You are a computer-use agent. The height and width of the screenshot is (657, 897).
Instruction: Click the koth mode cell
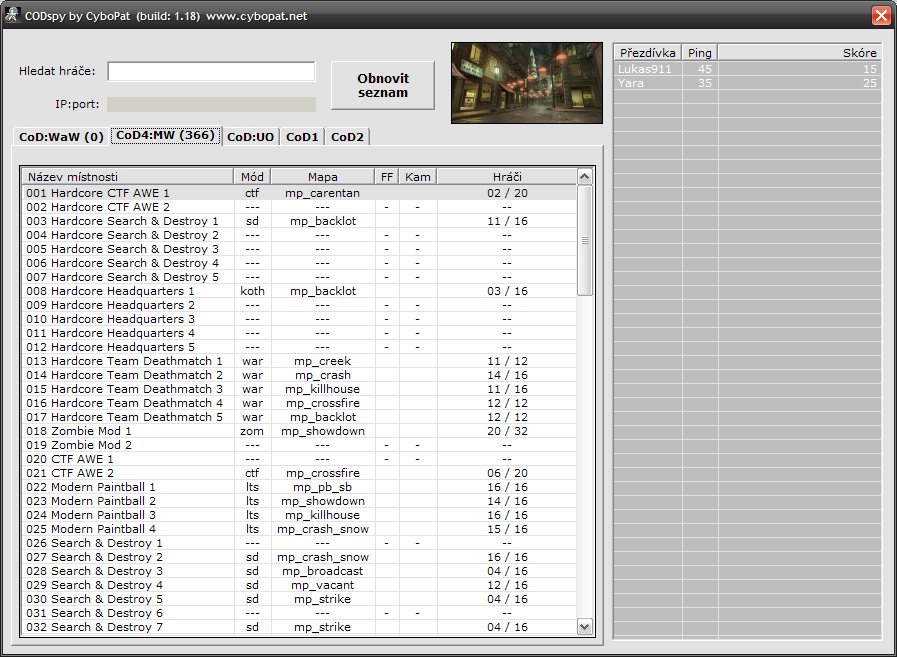point(252,291)
